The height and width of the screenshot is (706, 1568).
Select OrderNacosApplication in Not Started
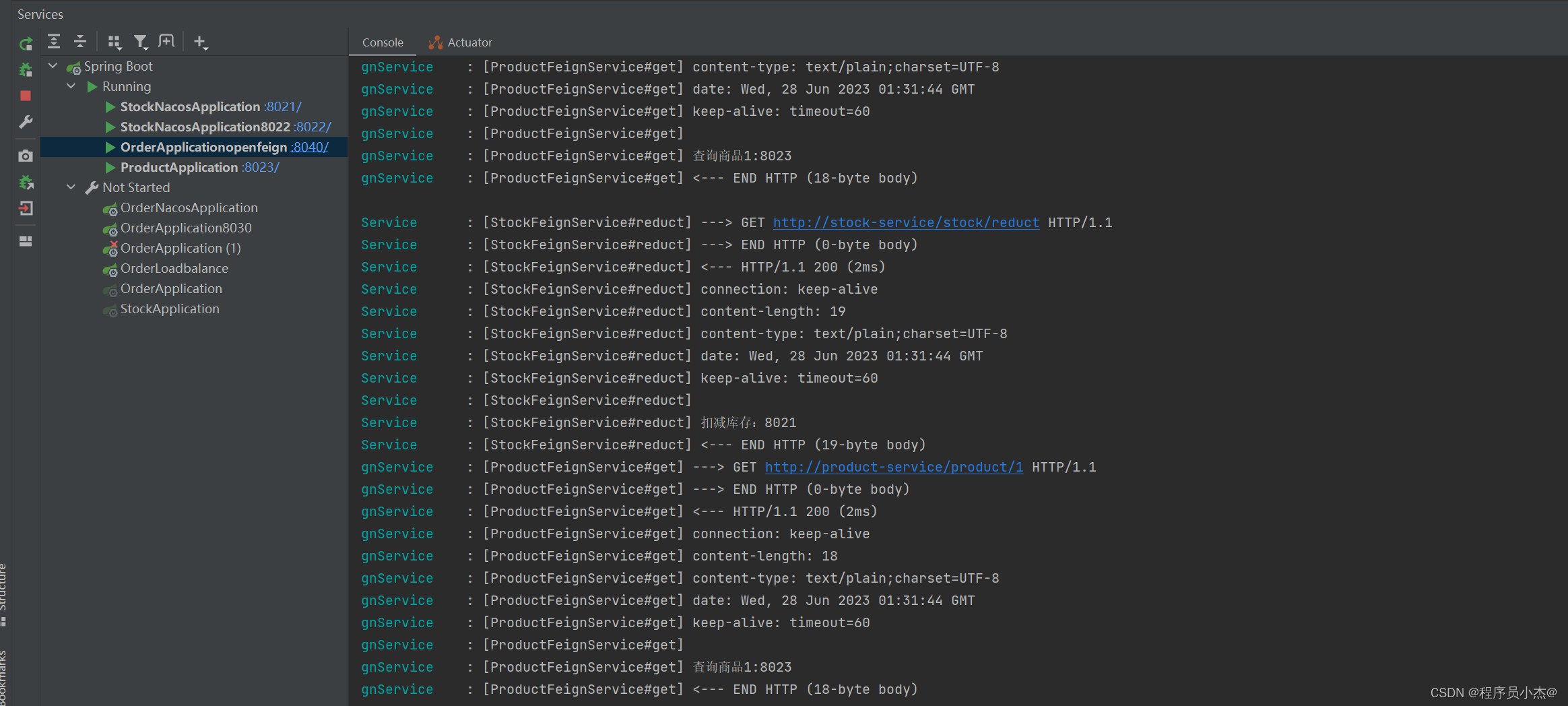[189, 207]
